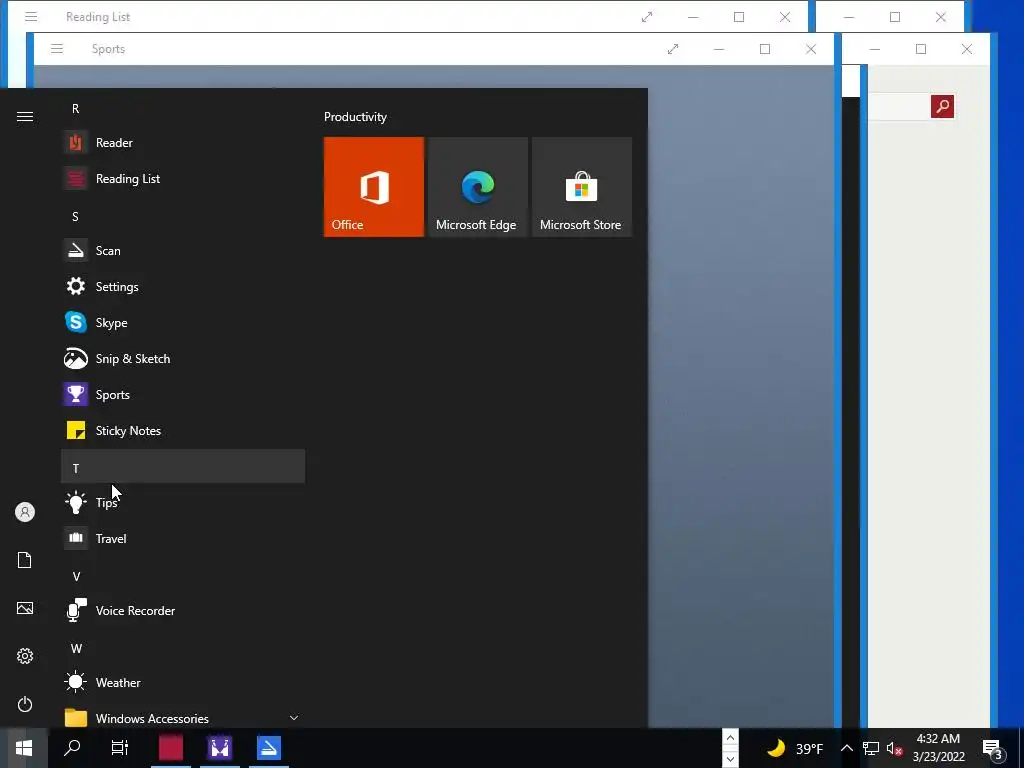
Task: Toggle full screen in Reading List window
Action: (x=647, y=17)
